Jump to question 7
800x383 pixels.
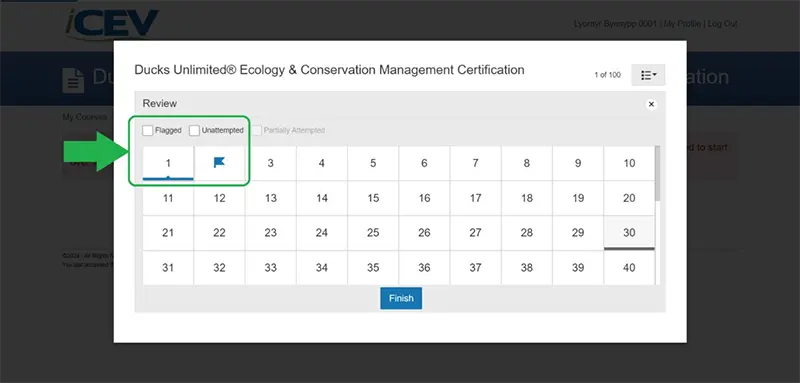pos(476,163)
